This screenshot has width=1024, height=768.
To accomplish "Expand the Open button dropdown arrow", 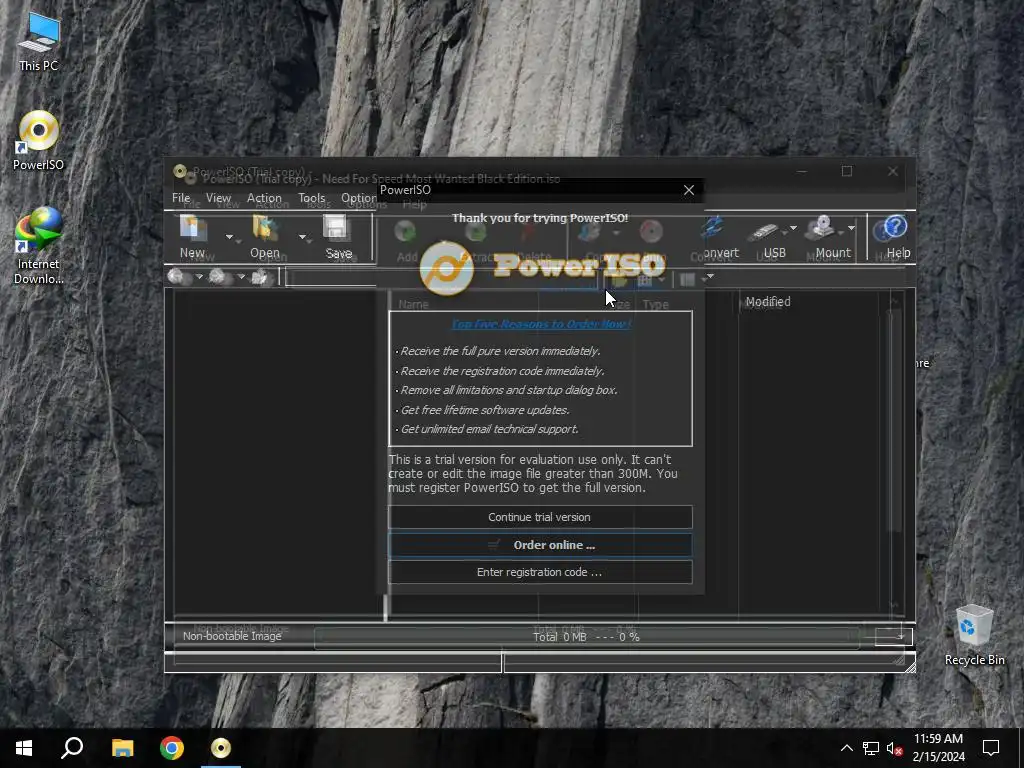I will coord(302,237).
